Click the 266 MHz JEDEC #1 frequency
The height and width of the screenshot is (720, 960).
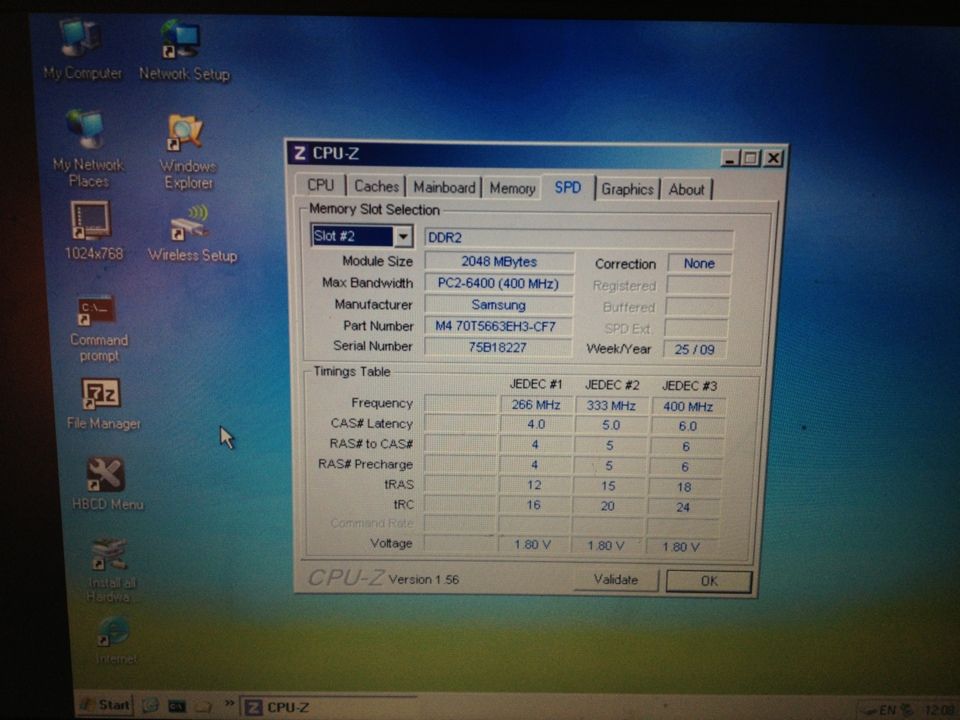point(536,405)
